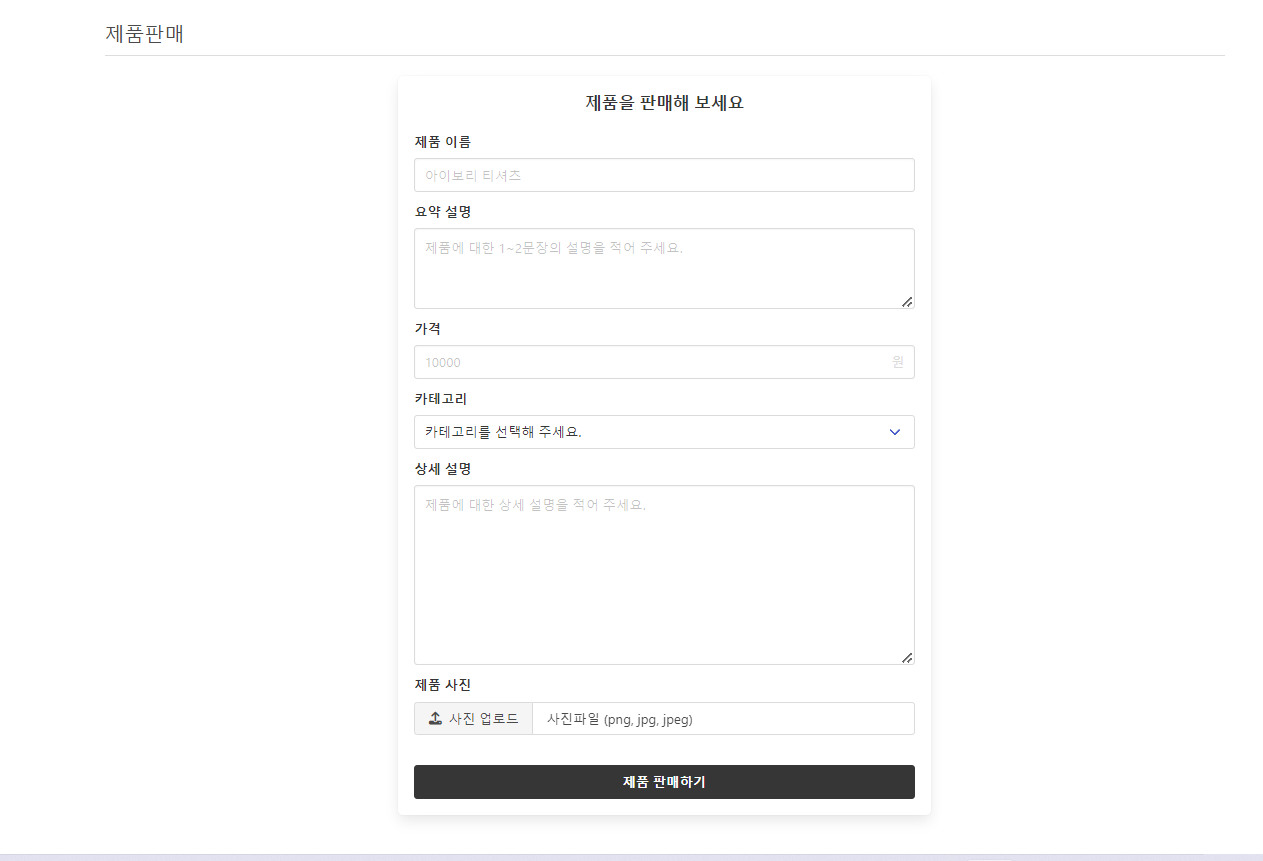Select the category dropdown to view options
Viewport: 1263px width, 861px height.
tap(664, 432)
